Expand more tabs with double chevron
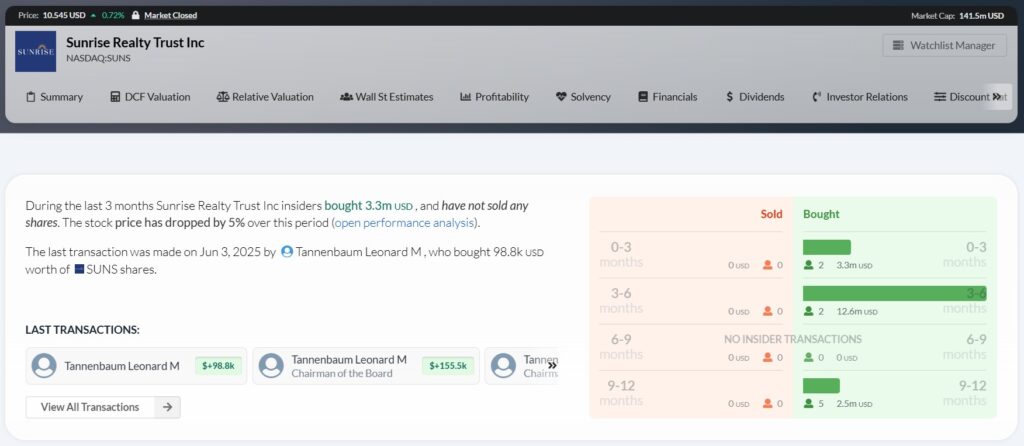1024x446 pixels. coord(997,97)
